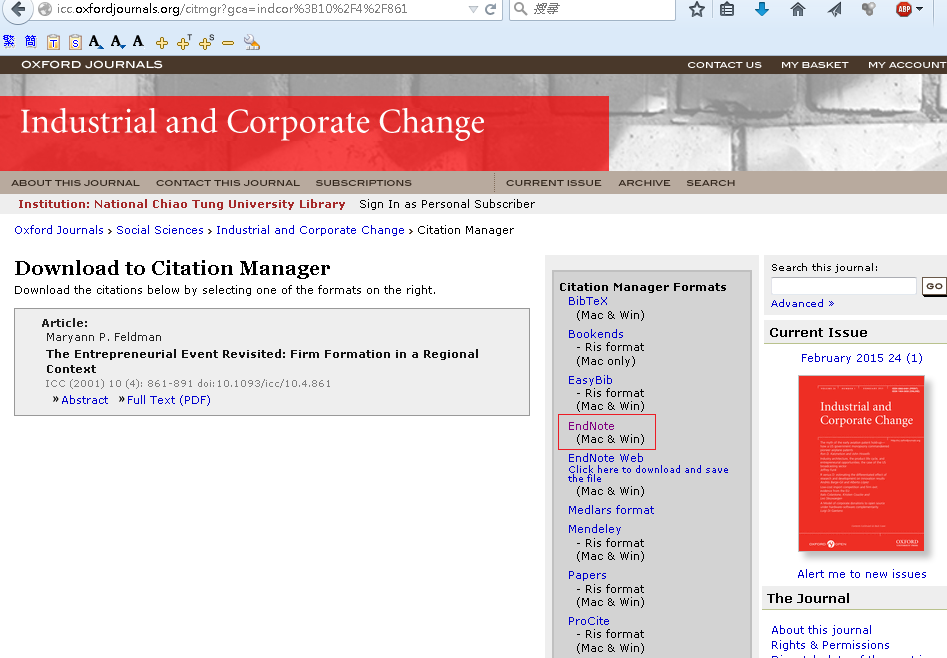
Task: Open MY ACCOUNT in the top bar
Action: 907,65
